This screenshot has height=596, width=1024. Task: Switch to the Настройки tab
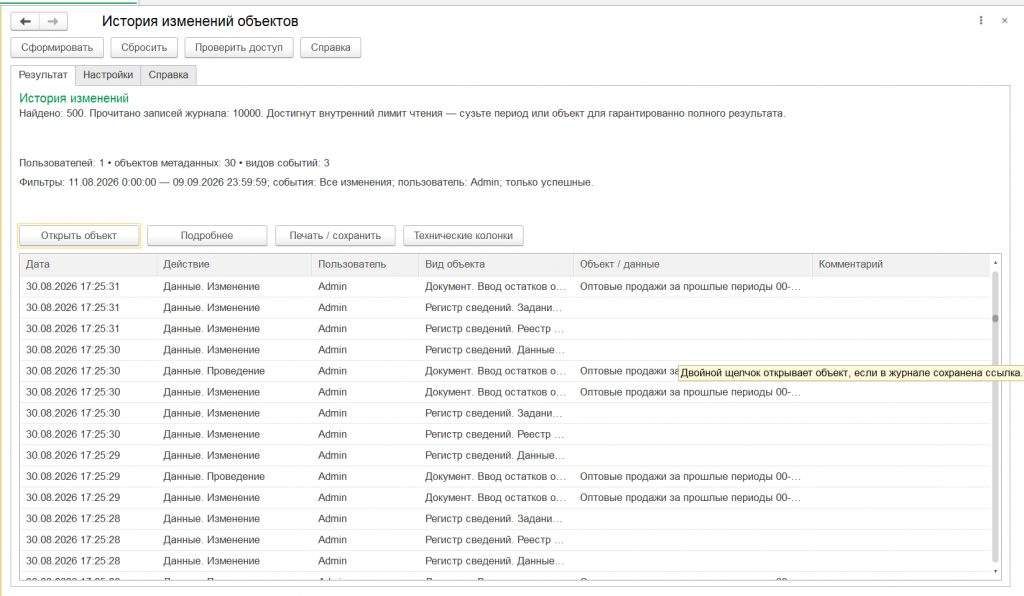[x=108, y=75]
